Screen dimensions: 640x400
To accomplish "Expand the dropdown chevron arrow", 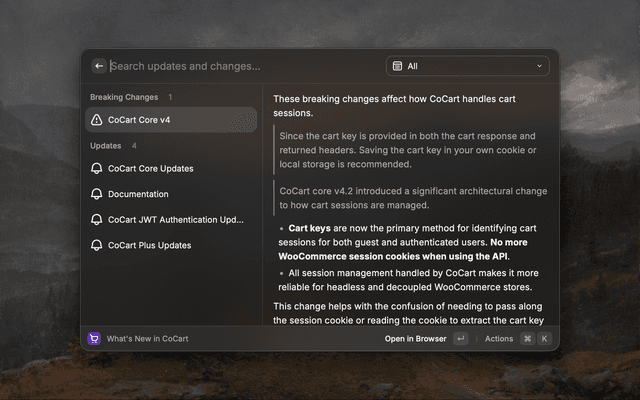I will point(539,66).
